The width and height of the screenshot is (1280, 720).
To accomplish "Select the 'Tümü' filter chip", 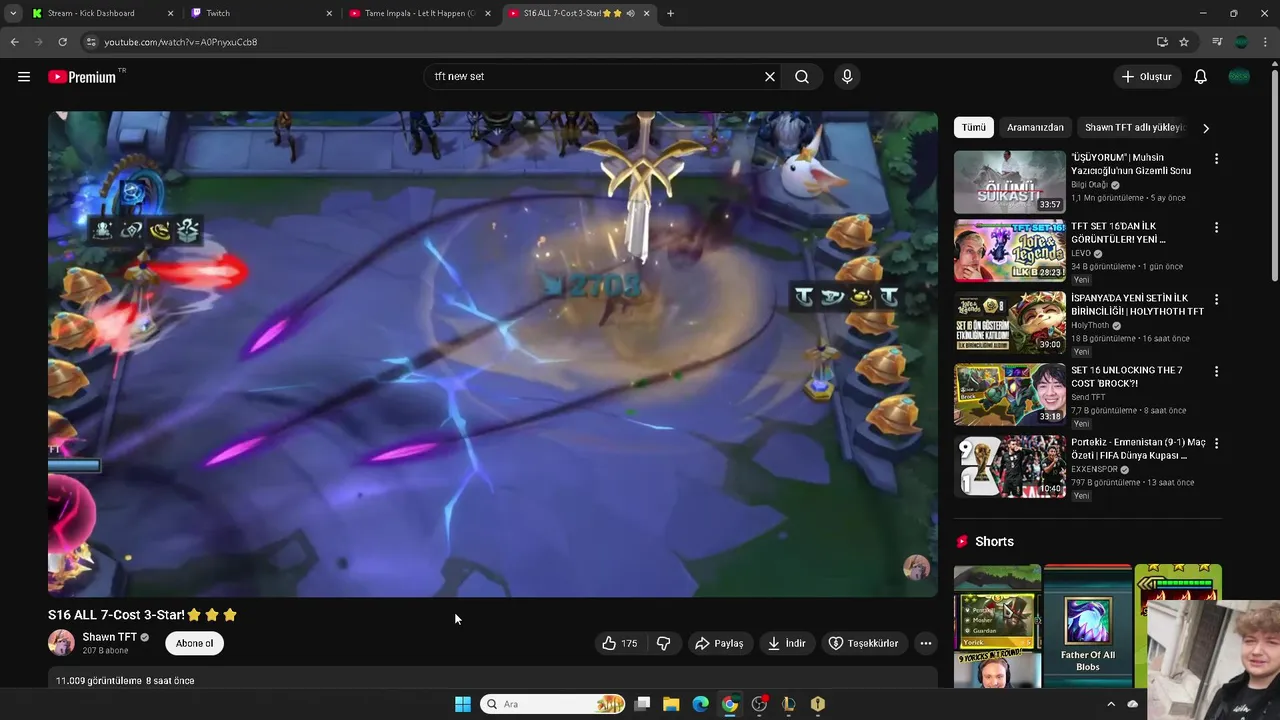I will pyautogui.click(x=973, y=128).
